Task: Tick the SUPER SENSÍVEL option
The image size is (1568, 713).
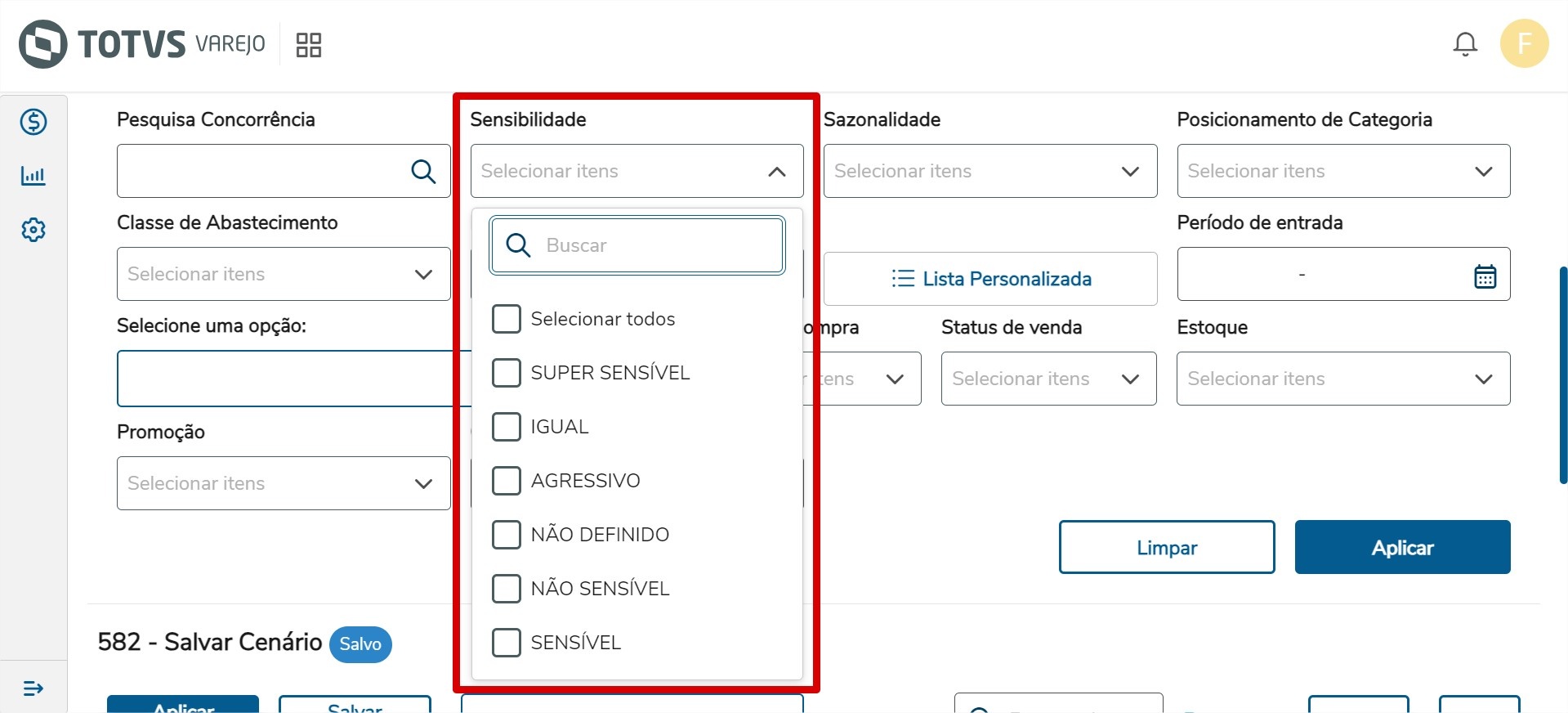Action: [x=507, y=373]
